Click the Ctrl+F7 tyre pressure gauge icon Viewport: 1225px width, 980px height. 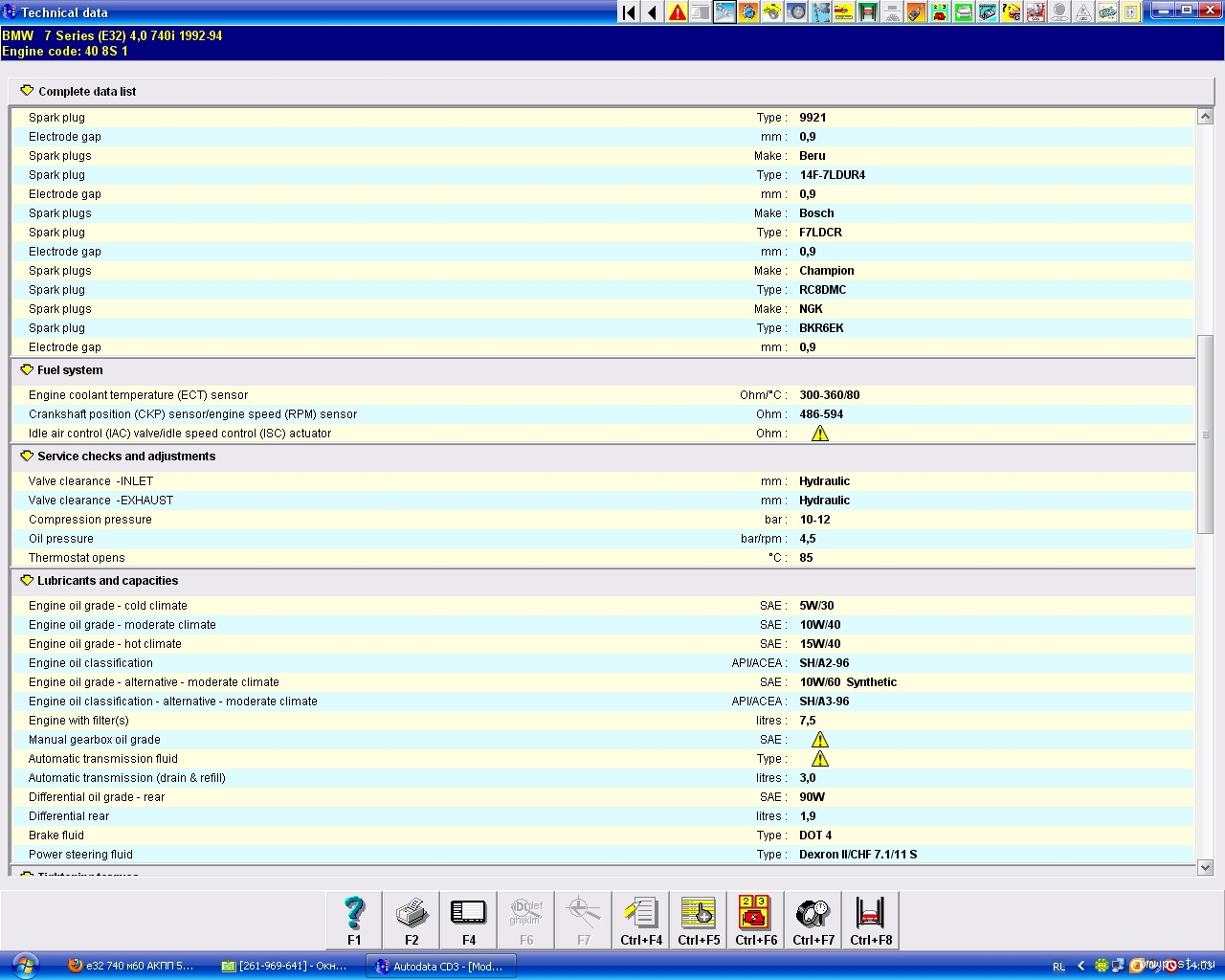pyautogui.click(x=813, y=920)
